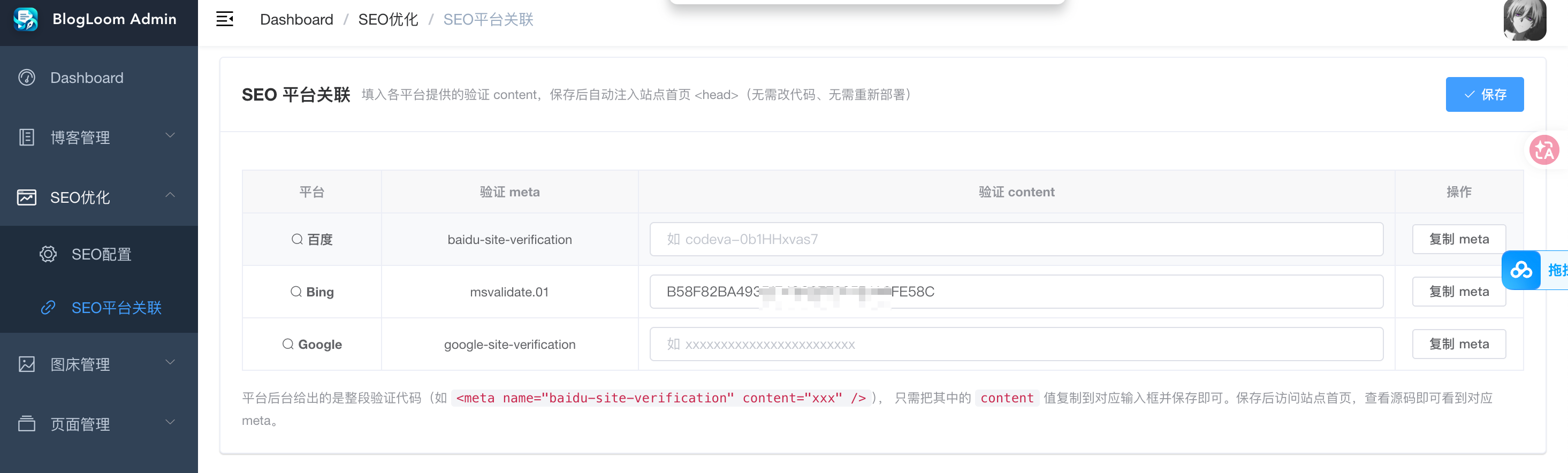Click the SEO 平台关联 page heading
The image size is (1568, 473).
296,95
